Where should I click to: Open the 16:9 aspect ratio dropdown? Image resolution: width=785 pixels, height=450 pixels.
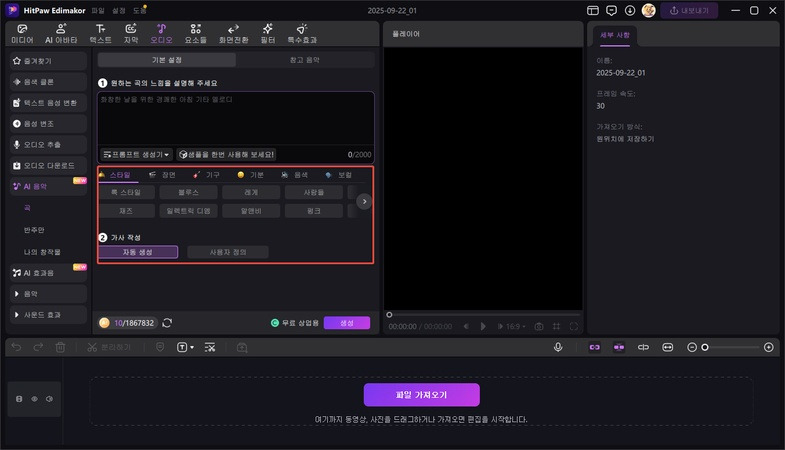(x=515, y=326)
